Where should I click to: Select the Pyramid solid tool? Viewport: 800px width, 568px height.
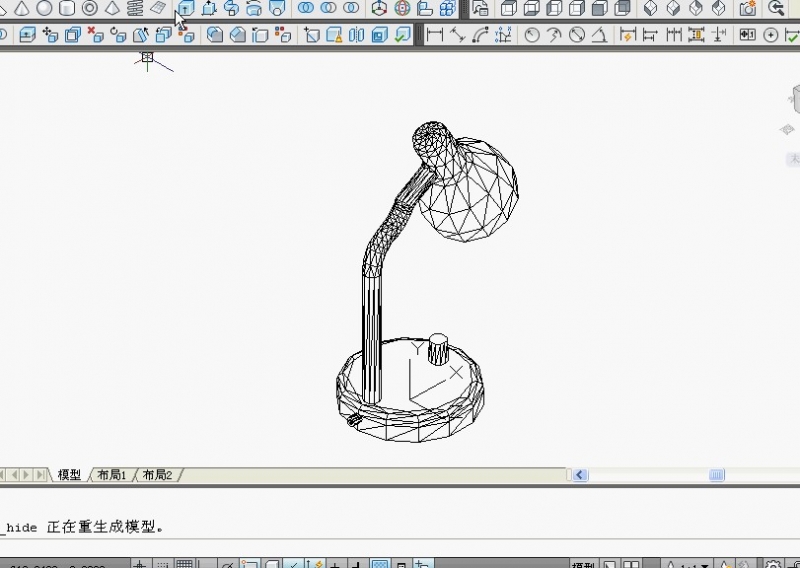(x=112, y=8)
